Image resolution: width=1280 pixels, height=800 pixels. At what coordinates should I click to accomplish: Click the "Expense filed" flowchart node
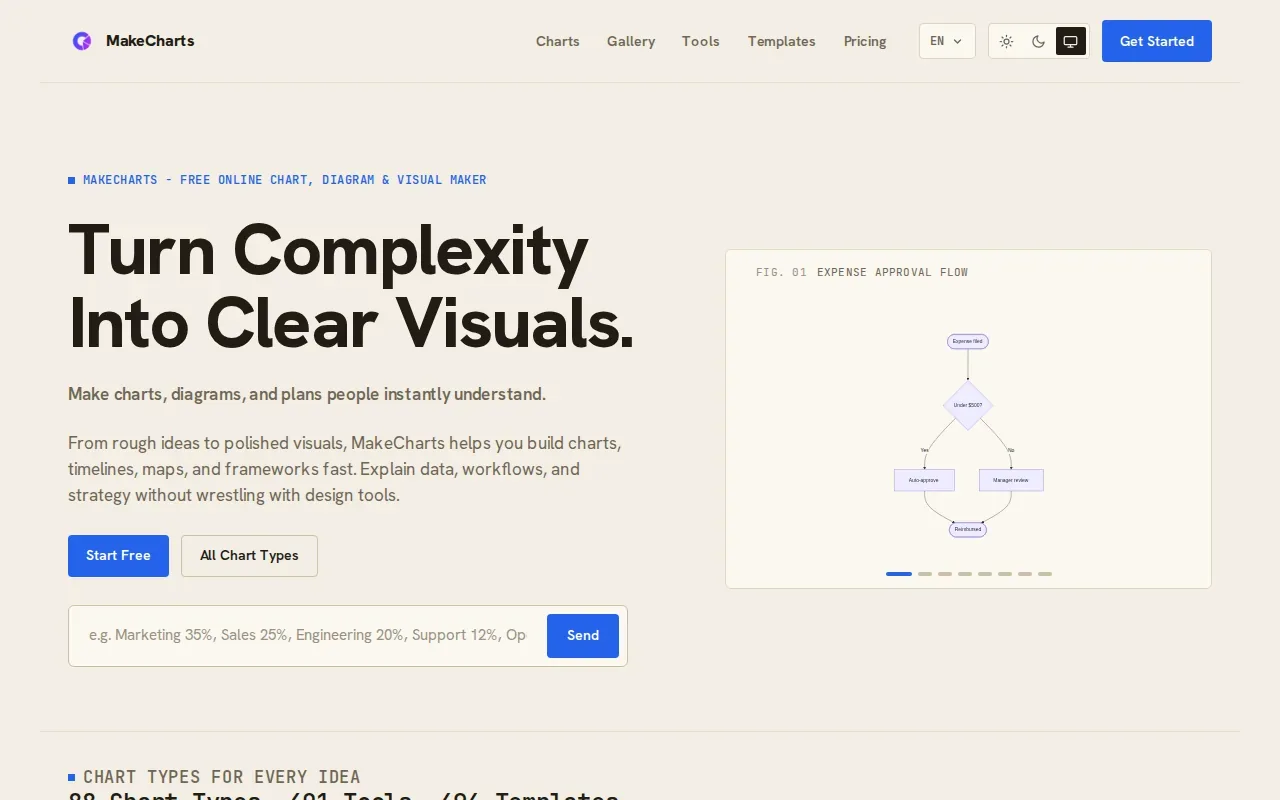coord(968,341)
